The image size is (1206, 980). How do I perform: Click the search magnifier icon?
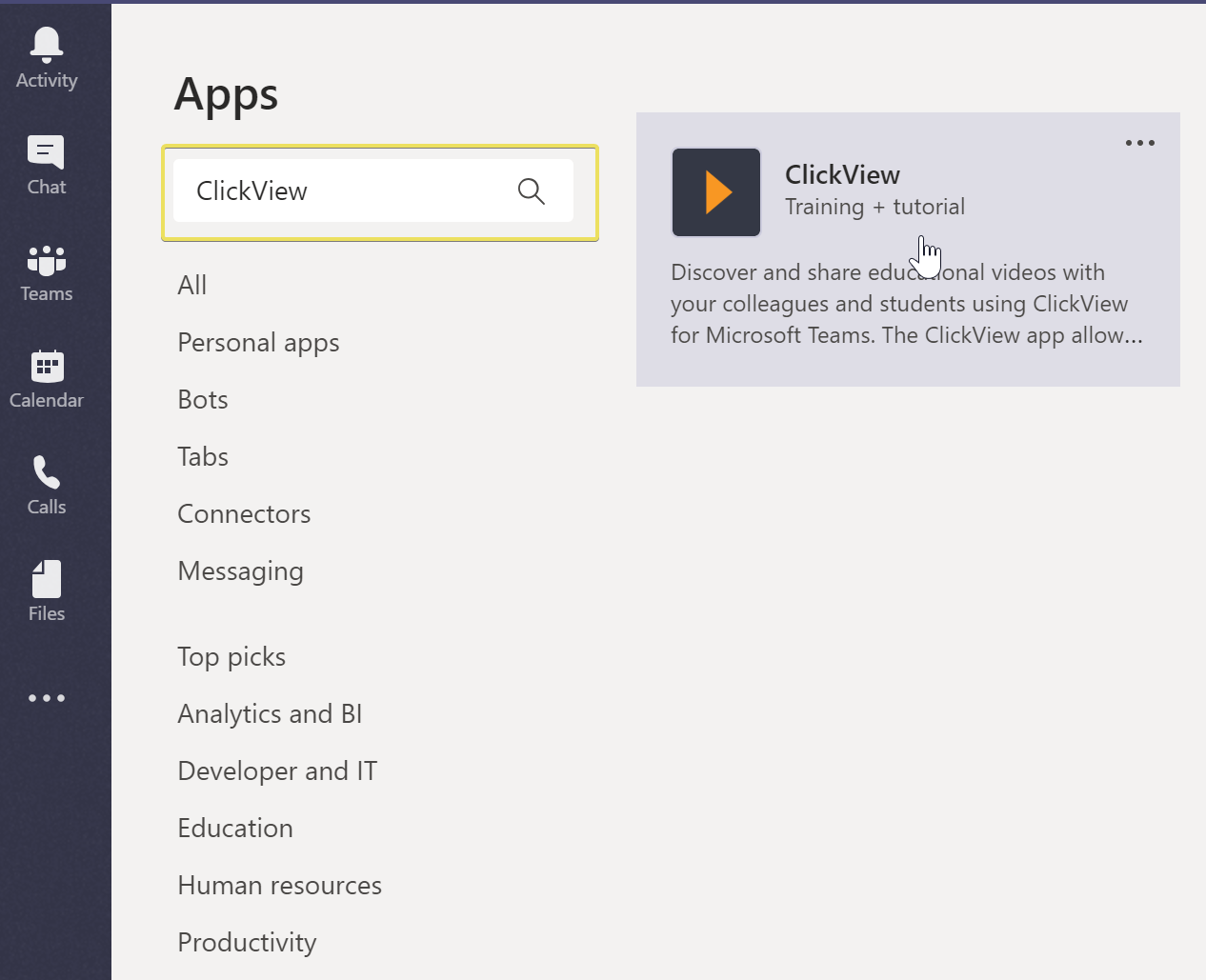[532, 191]
